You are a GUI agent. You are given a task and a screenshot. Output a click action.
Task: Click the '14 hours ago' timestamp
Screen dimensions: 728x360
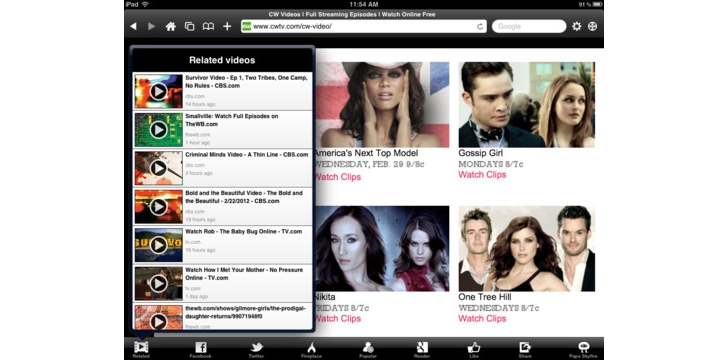click(x=200, y=104)
